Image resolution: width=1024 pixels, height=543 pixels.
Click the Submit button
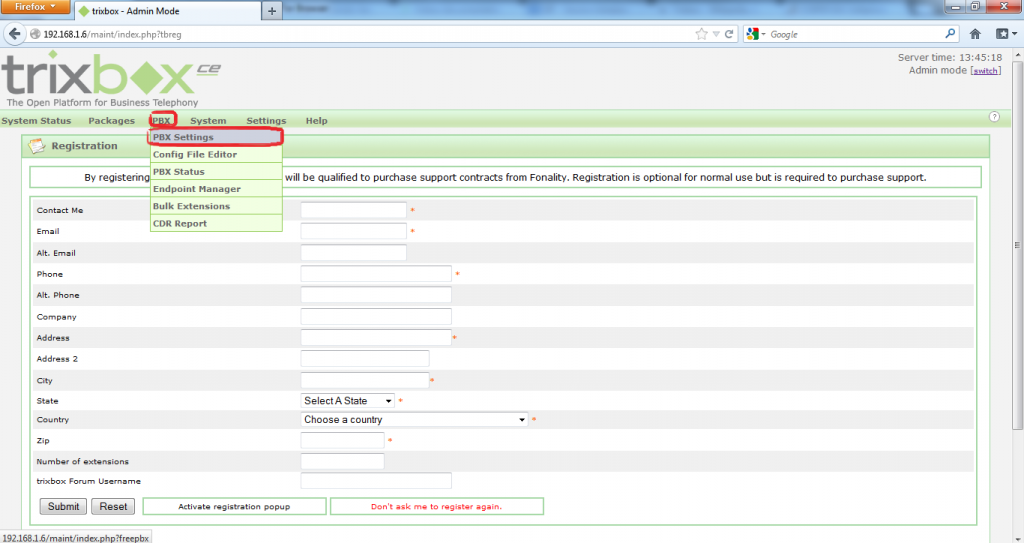(x=63, y=506)
